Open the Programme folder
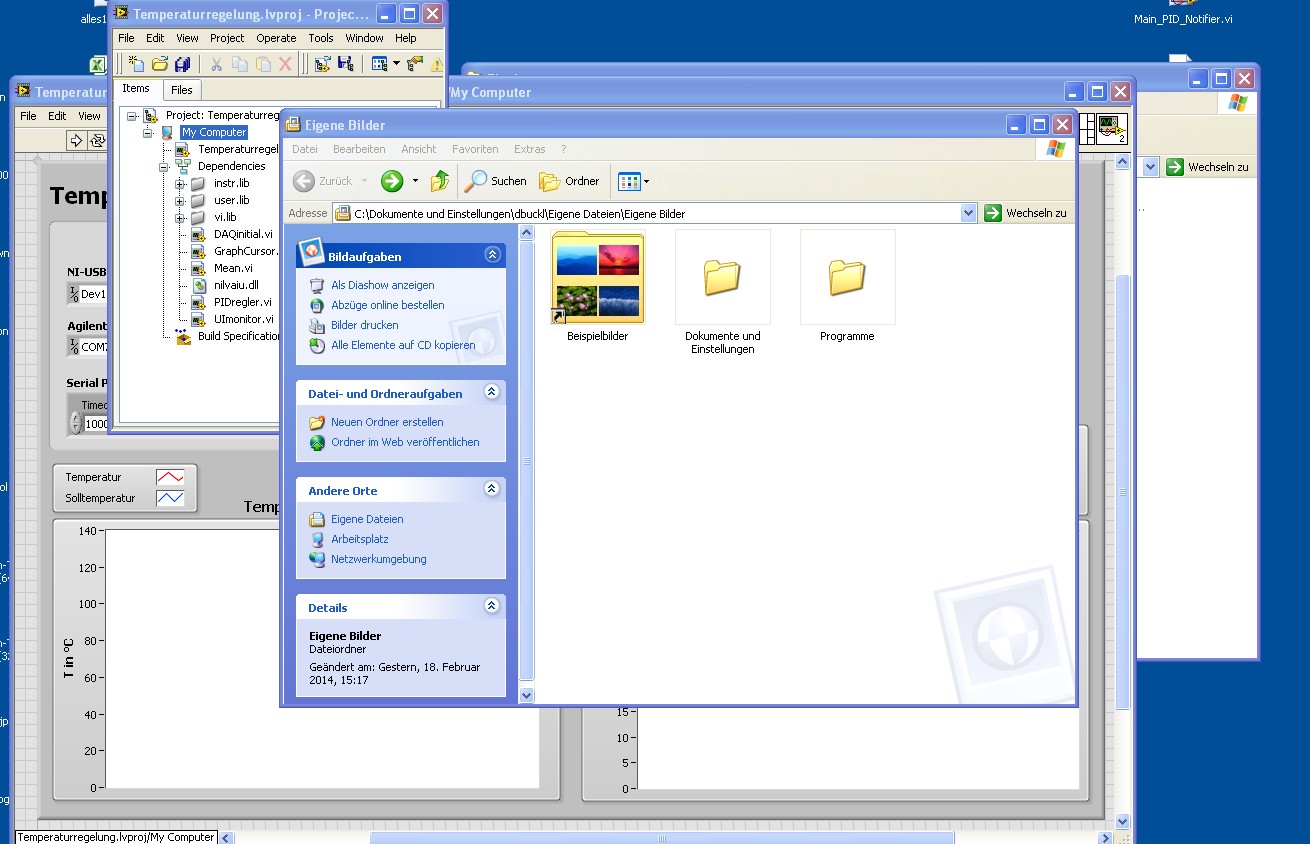 tap(848, 277)
